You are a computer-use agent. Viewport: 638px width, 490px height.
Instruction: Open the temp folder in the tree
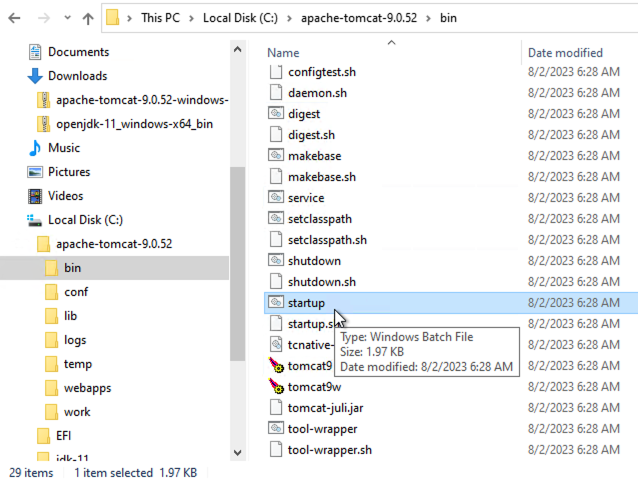(x=78, y=364)
